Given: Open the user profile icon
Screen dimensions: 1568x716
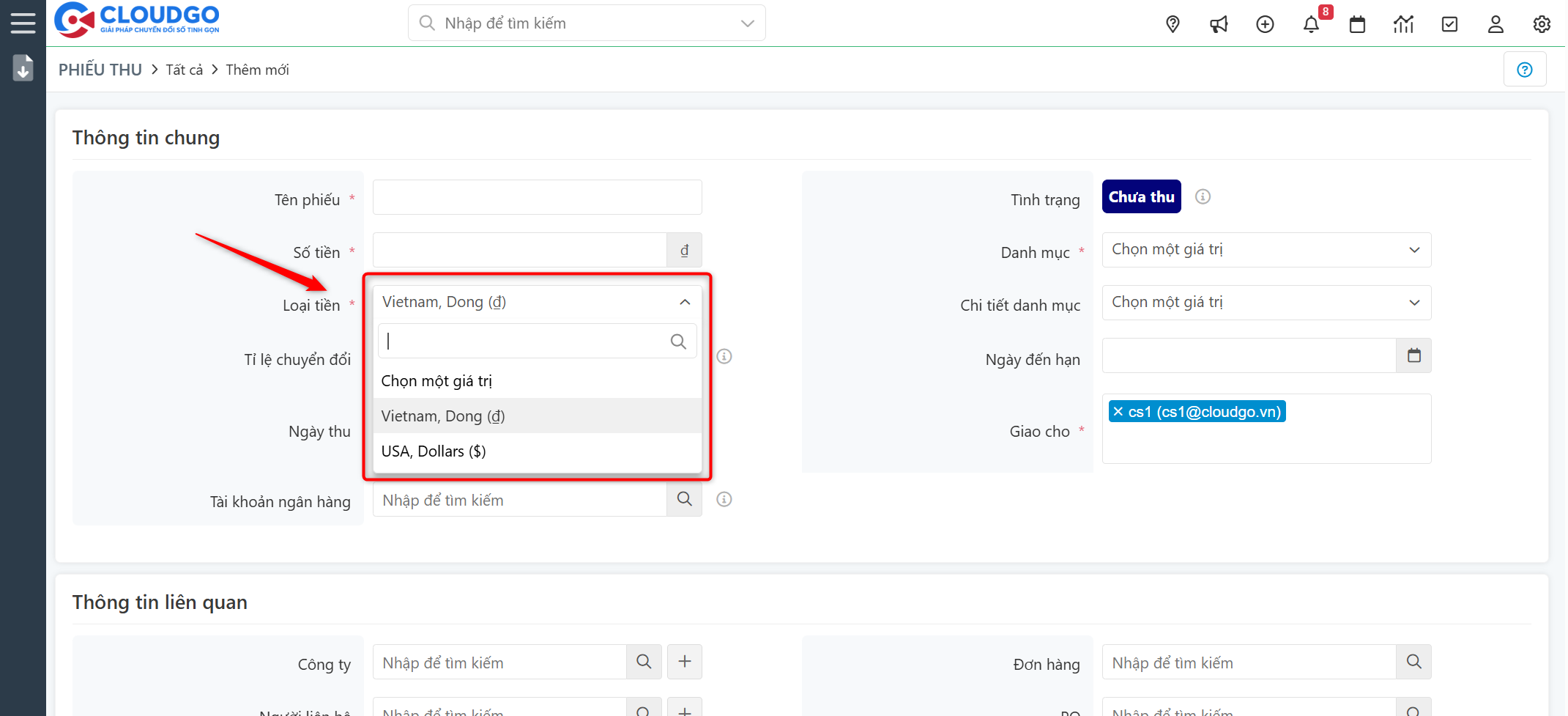Looking at the screenshot, I should pos(1495,24).
